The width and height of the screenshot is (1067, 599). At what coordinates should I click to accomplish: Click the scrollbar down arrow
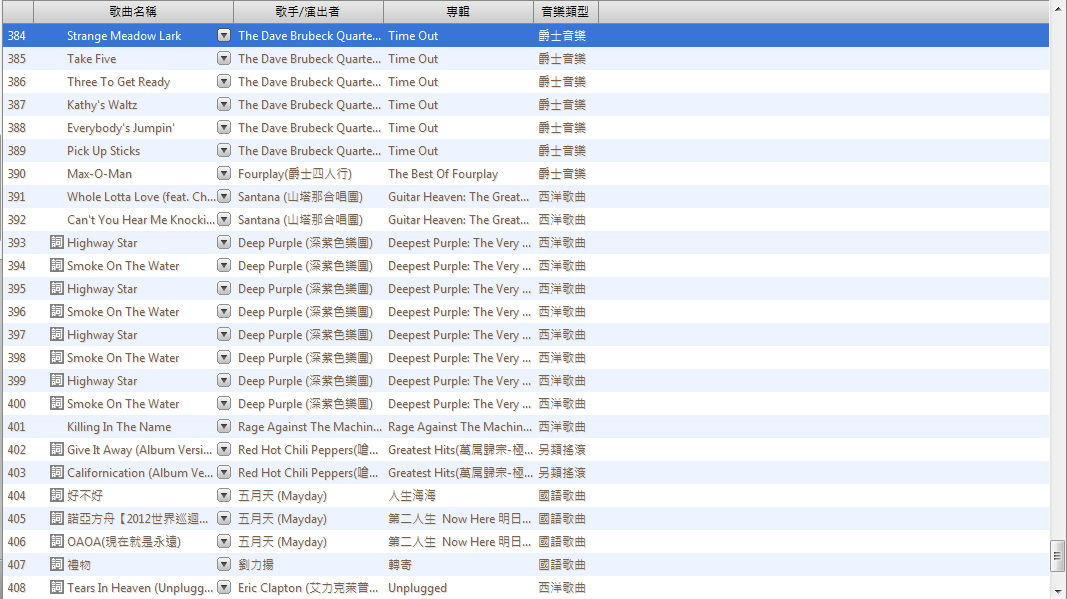(x=1057, y=592)
